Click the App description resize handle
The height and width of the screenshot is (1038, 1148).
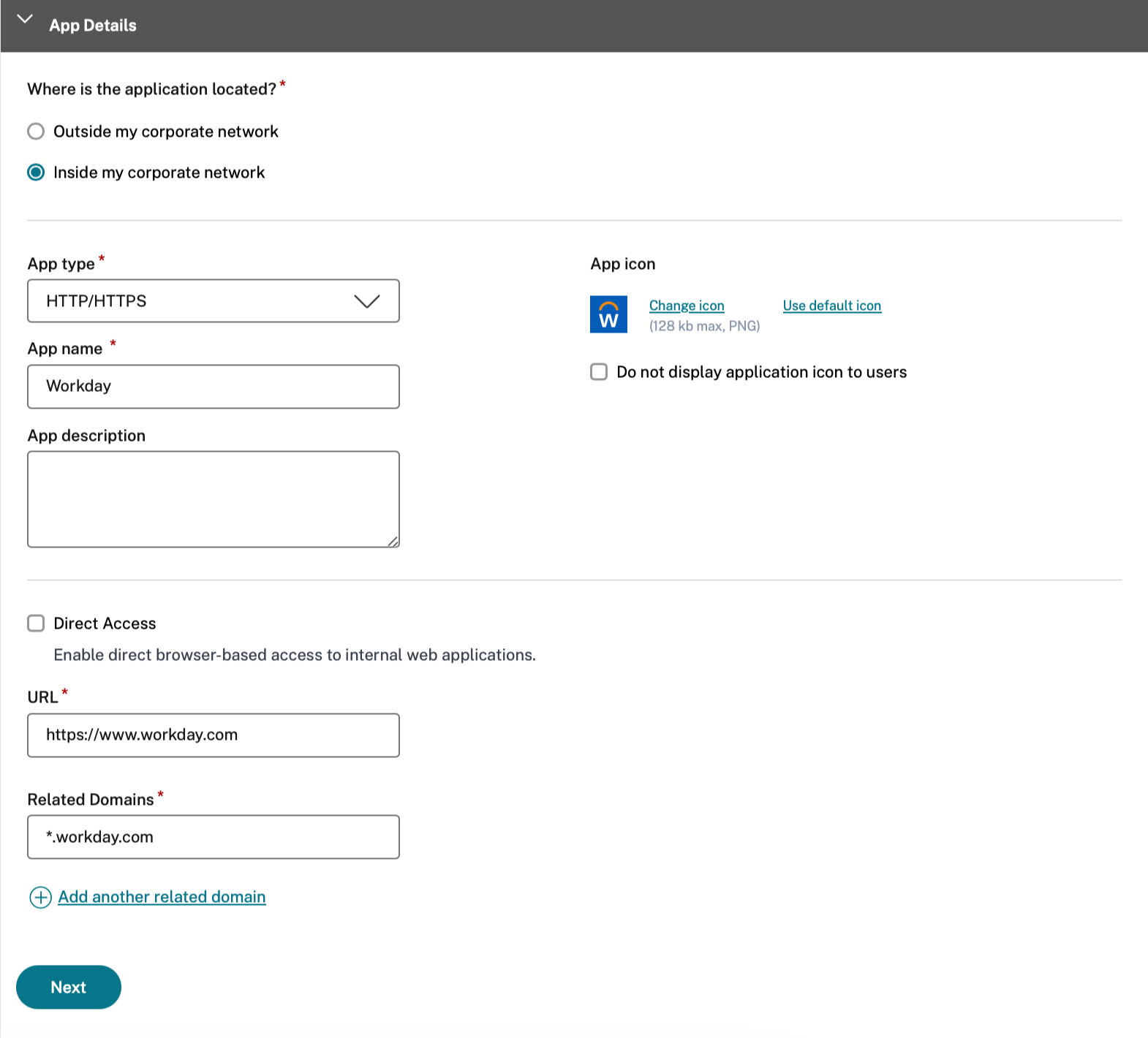click(393, 542)
